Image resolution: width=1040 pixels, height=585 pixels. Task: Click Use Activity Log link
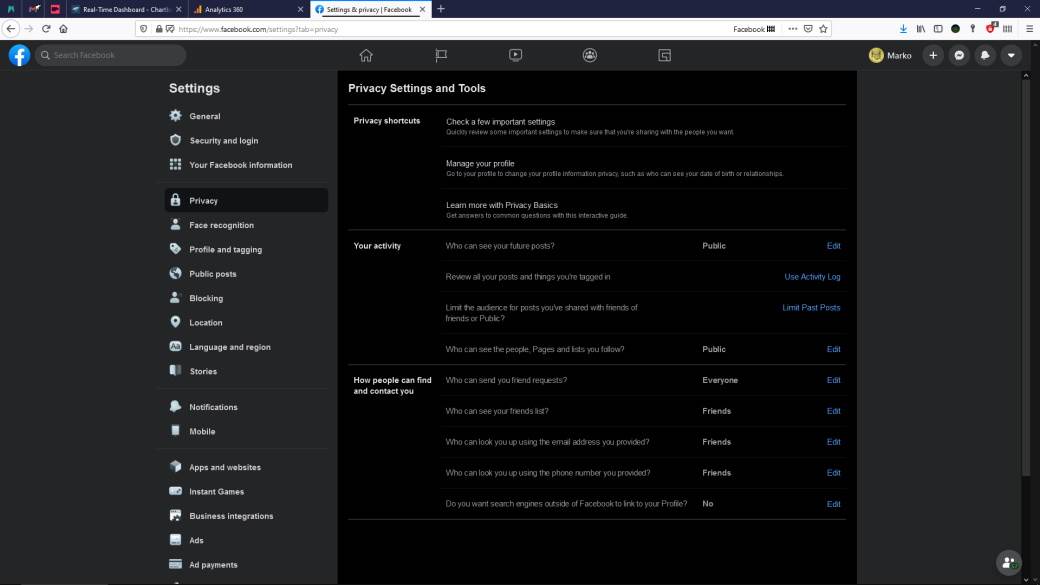pyautogui.click(x=812, y=277)
